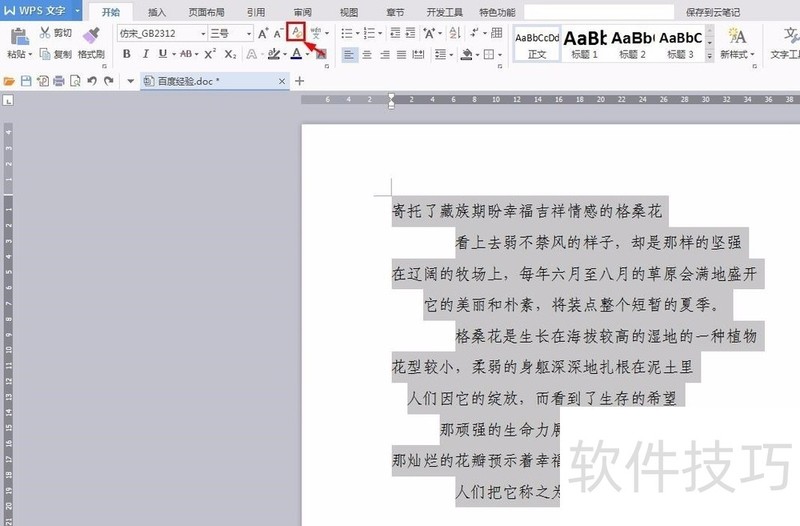Open the font name dropdown 仿宋_GB2312
This screenshot has width=800, height=526.
coord(162,33)
